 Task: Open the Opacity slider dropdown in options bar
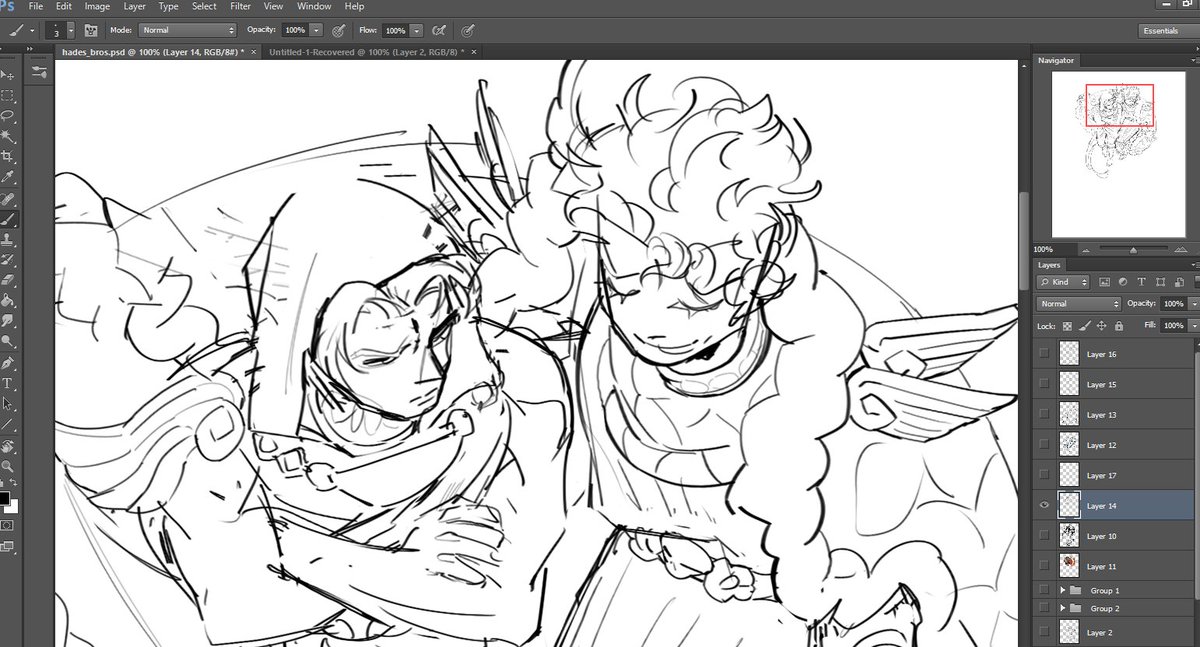click(317, 31)
